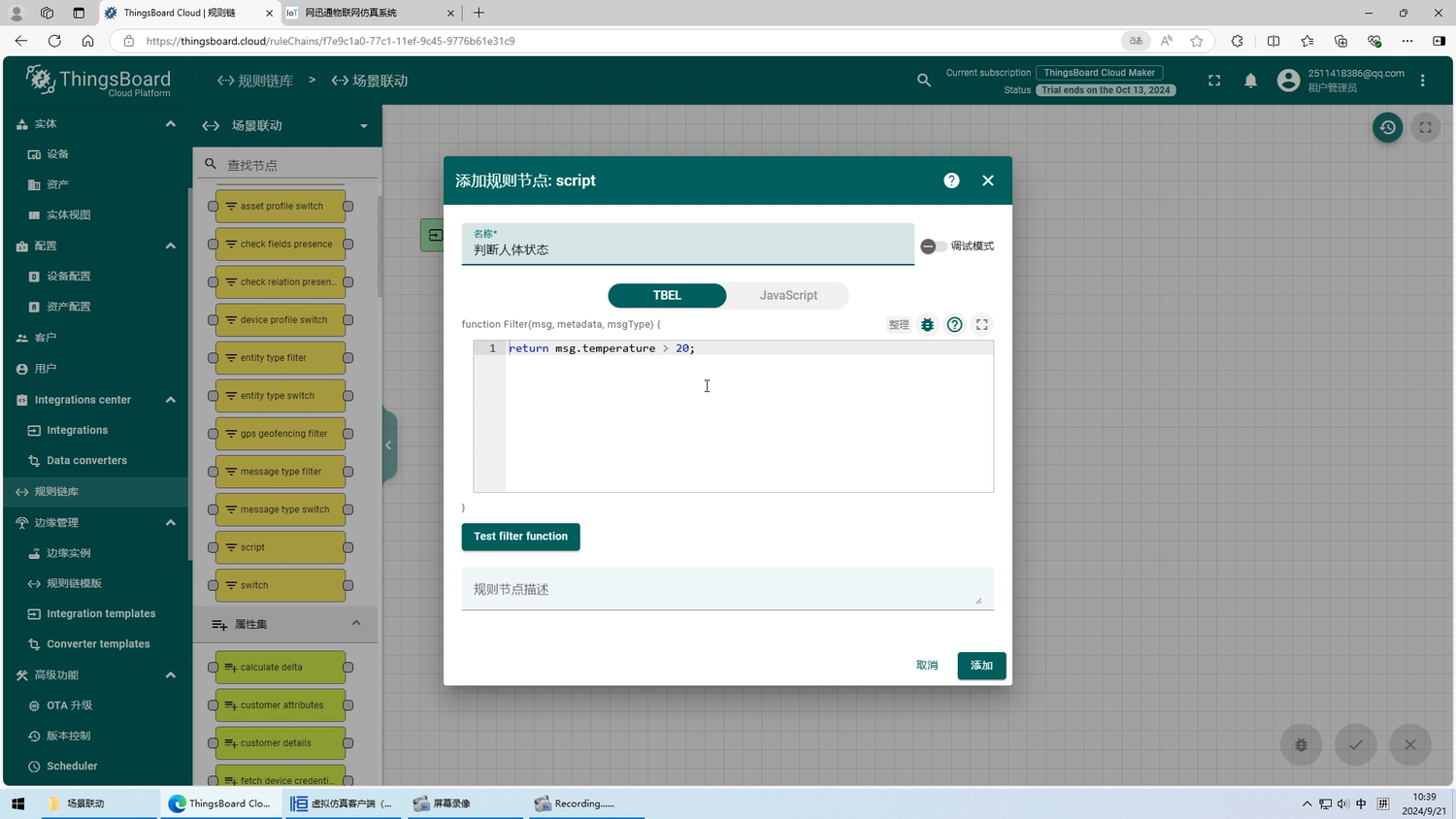Viewport: 1456px width, 819px height.
Task: Open the search icon in top bar
Action: (923, 81)
